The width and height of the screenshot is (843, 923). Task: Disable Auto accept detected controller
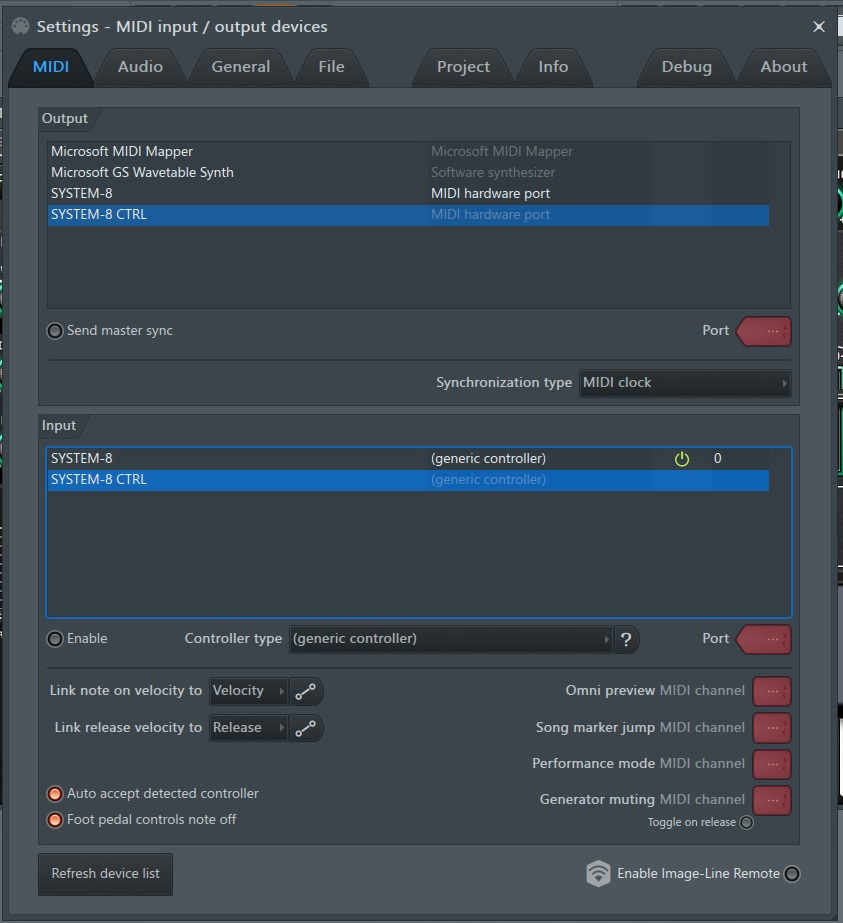(x=55, y=794)
